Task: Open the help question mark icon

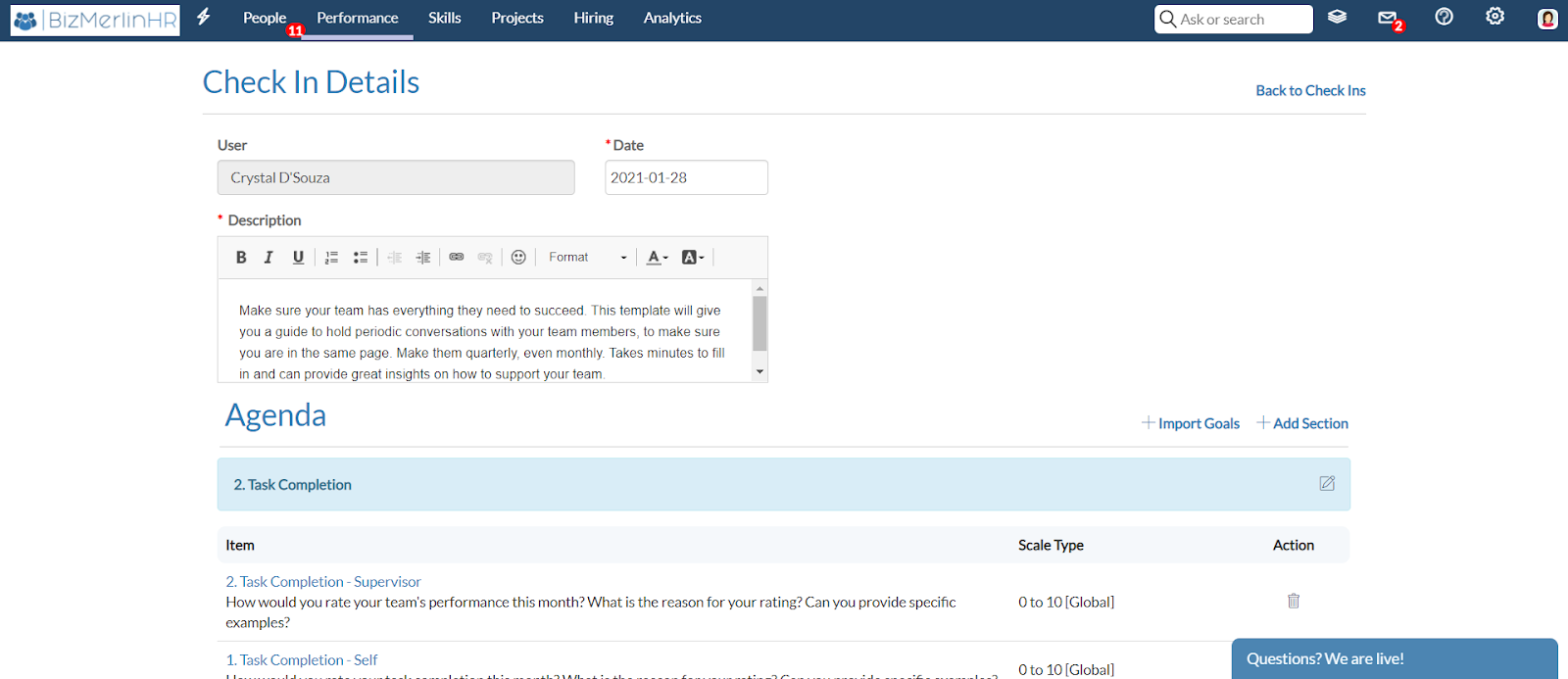Action: (x=1444, y=17)
